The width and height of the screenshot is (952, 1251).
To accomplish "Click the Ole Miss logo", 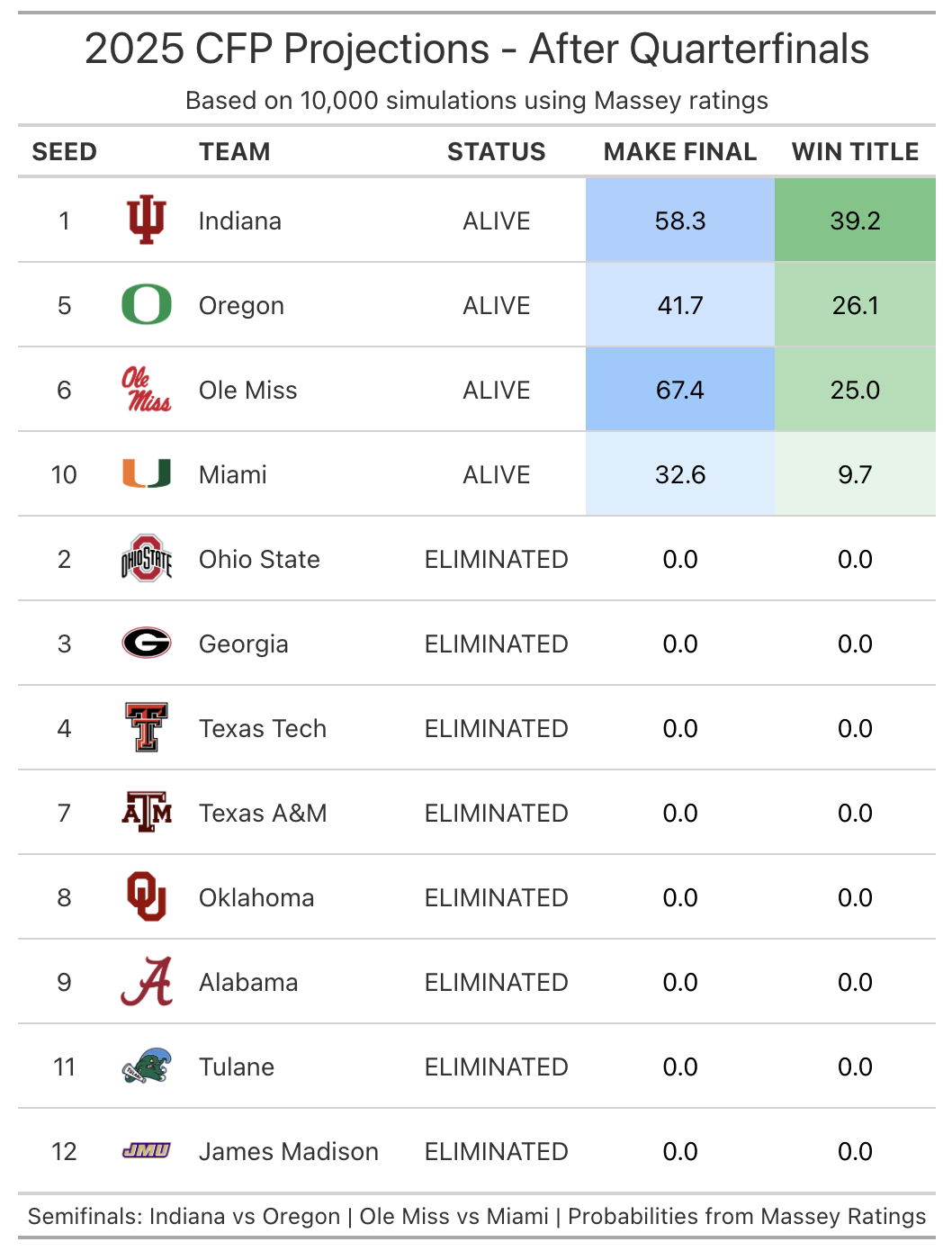I will [x=147, y=390].
